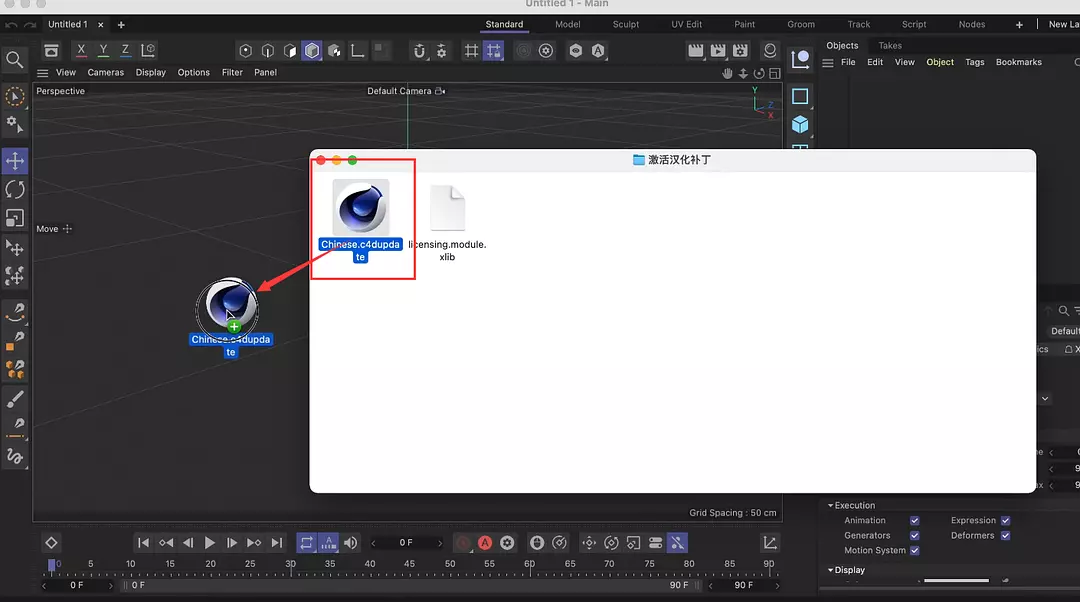Viewport: 1080px width, 602px height.
Task: Open the timeline graph icon right of playback bar
Action: (770, 543)
